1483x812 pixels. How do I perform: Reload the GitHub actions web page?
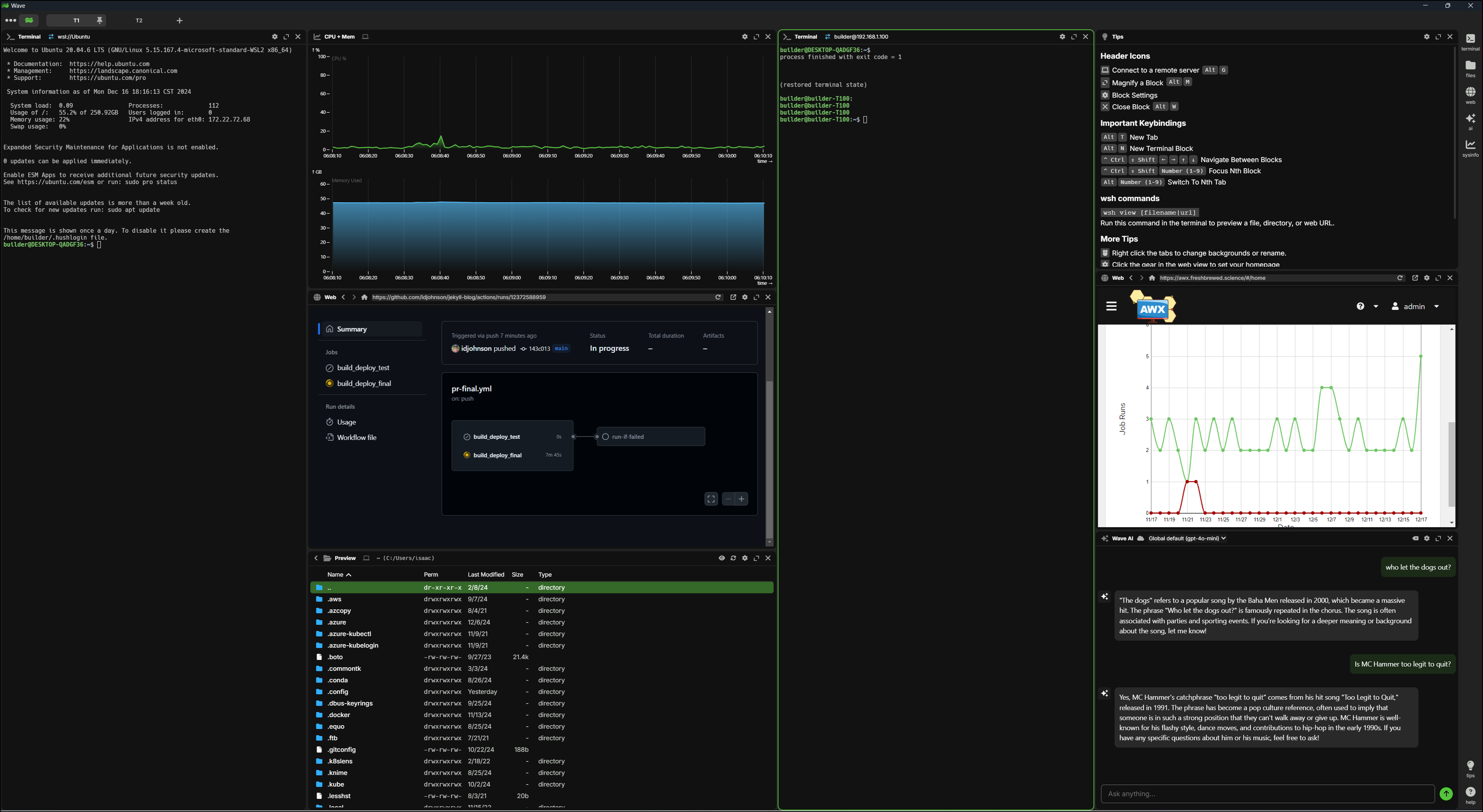[x=718, y=298]
